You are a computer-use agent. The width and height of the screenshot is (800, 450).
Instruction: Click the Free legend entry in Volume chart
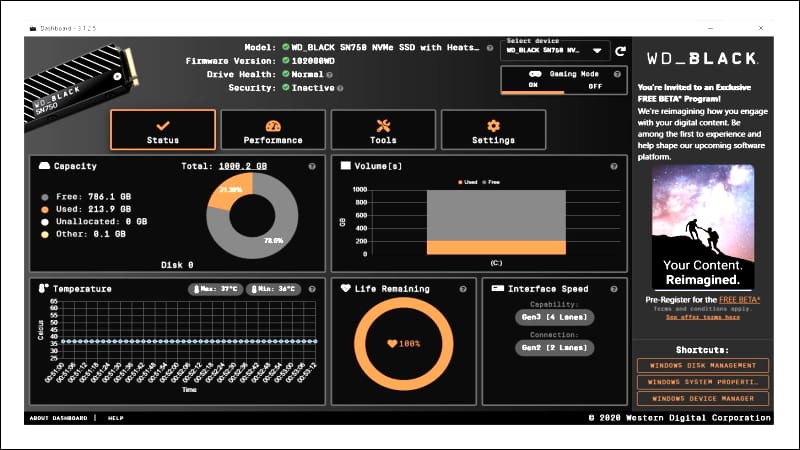[x=491, y=182]
